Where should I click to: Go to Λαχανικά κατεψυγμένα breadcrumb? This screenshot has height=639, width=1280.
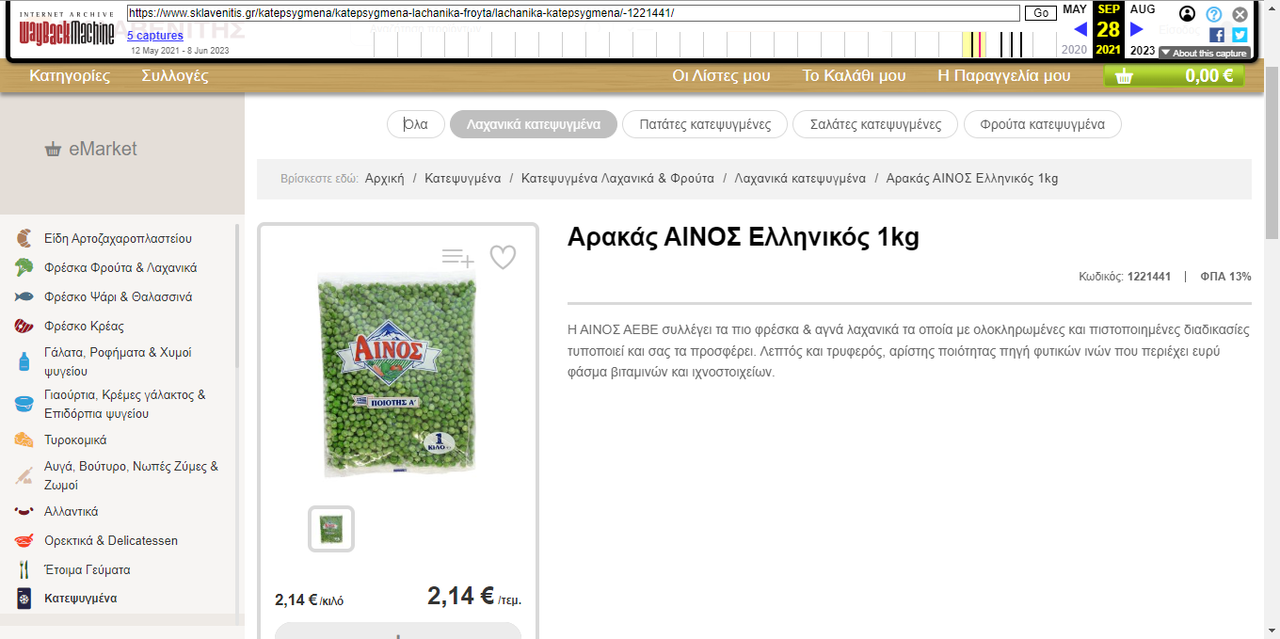(x=800, y=178)
